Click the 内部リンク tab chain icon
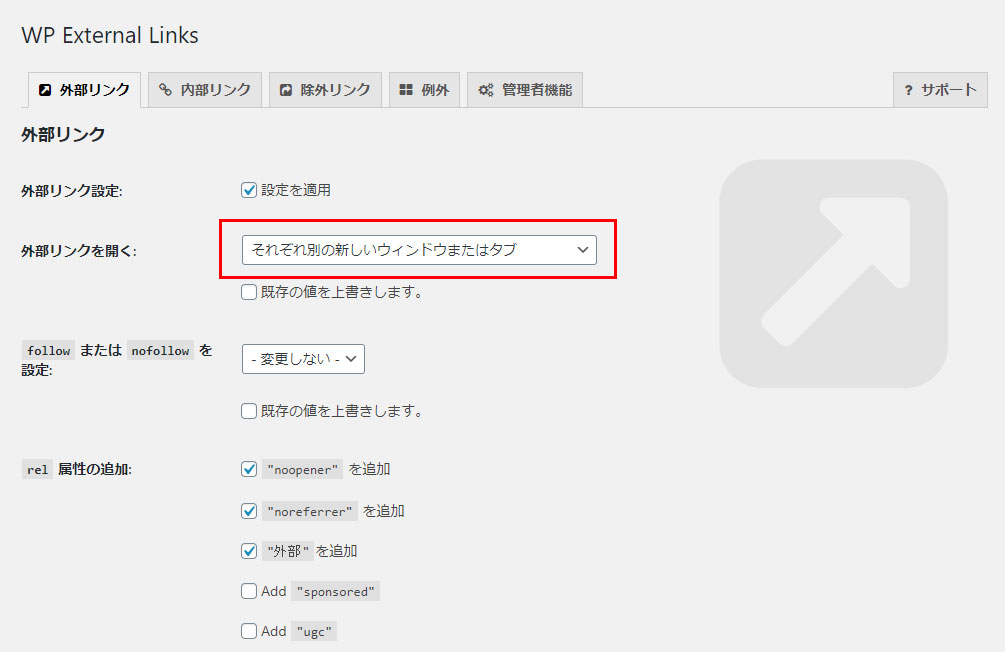 coord(166,90)
